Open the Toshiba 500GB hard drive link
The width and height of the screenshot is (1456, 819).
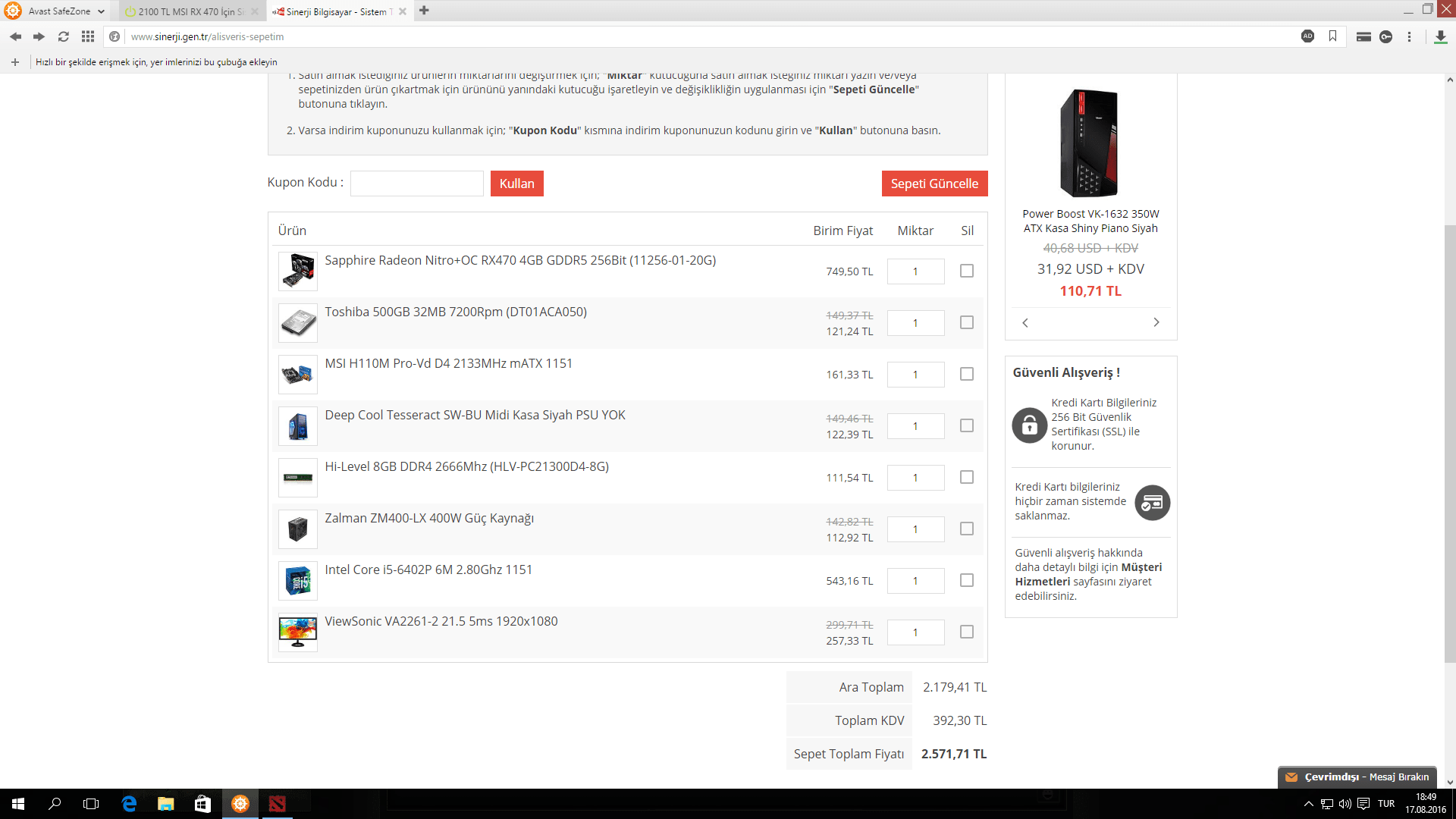coord(455,312)
